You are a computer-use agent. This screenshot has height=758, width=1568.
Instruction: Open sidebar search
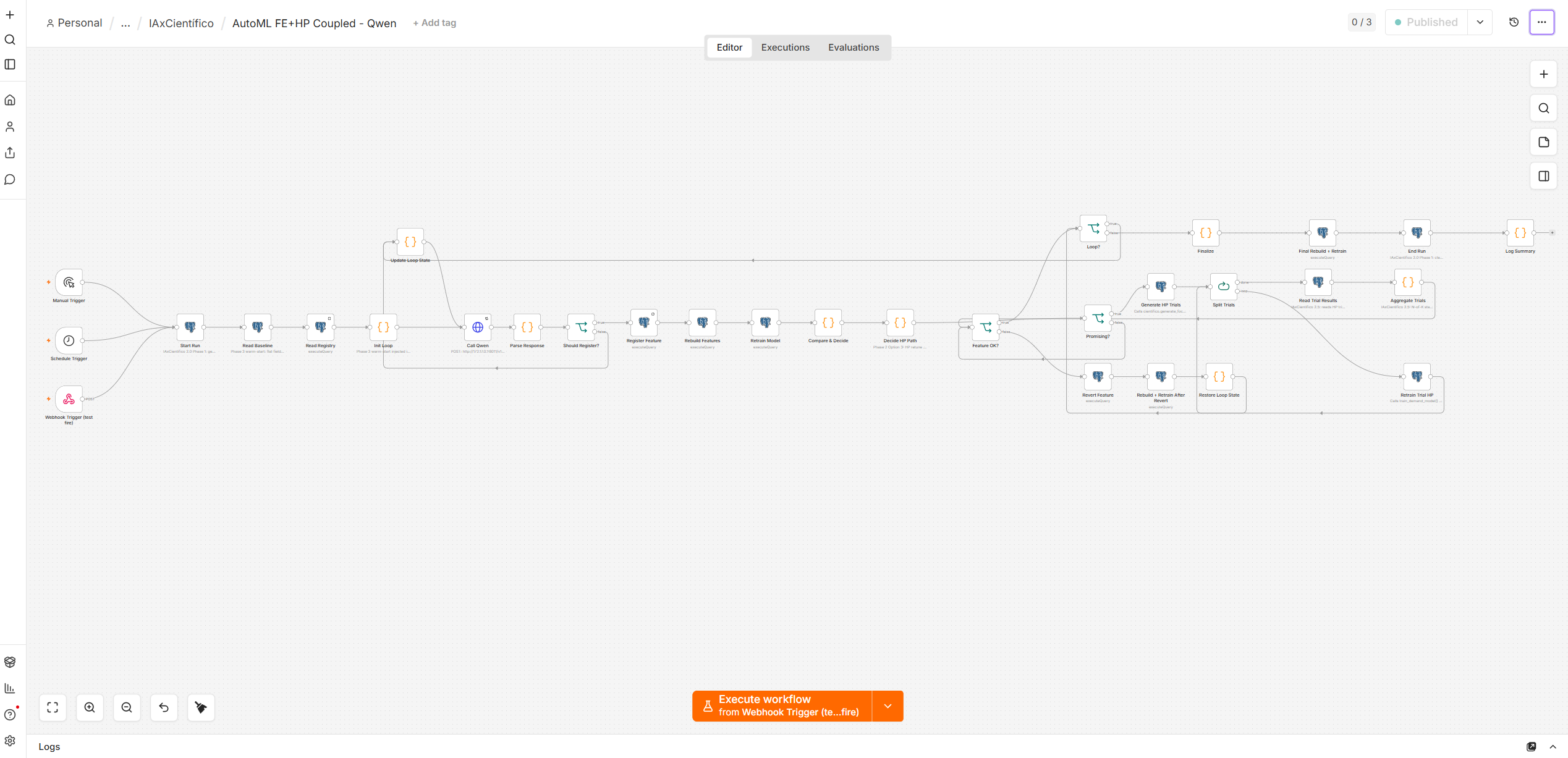click(10, 40)
